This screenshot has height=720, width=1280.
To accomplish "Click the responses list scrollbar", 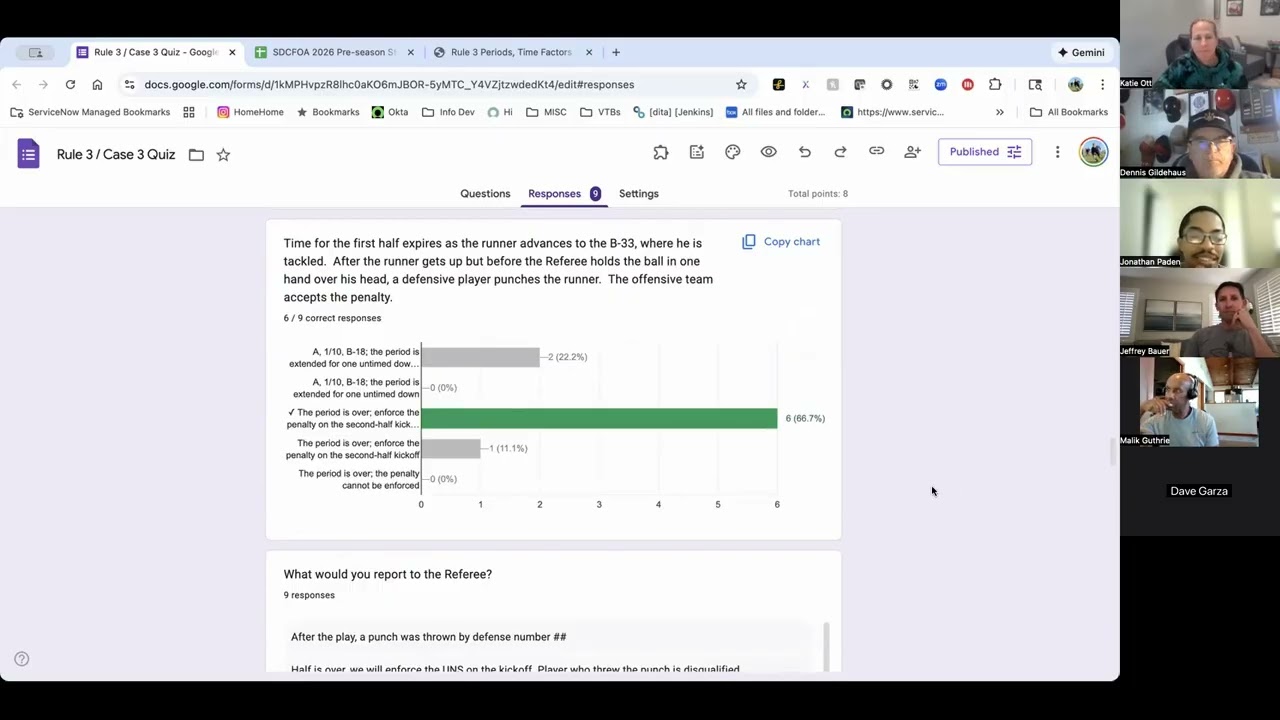I will point(826,647).
